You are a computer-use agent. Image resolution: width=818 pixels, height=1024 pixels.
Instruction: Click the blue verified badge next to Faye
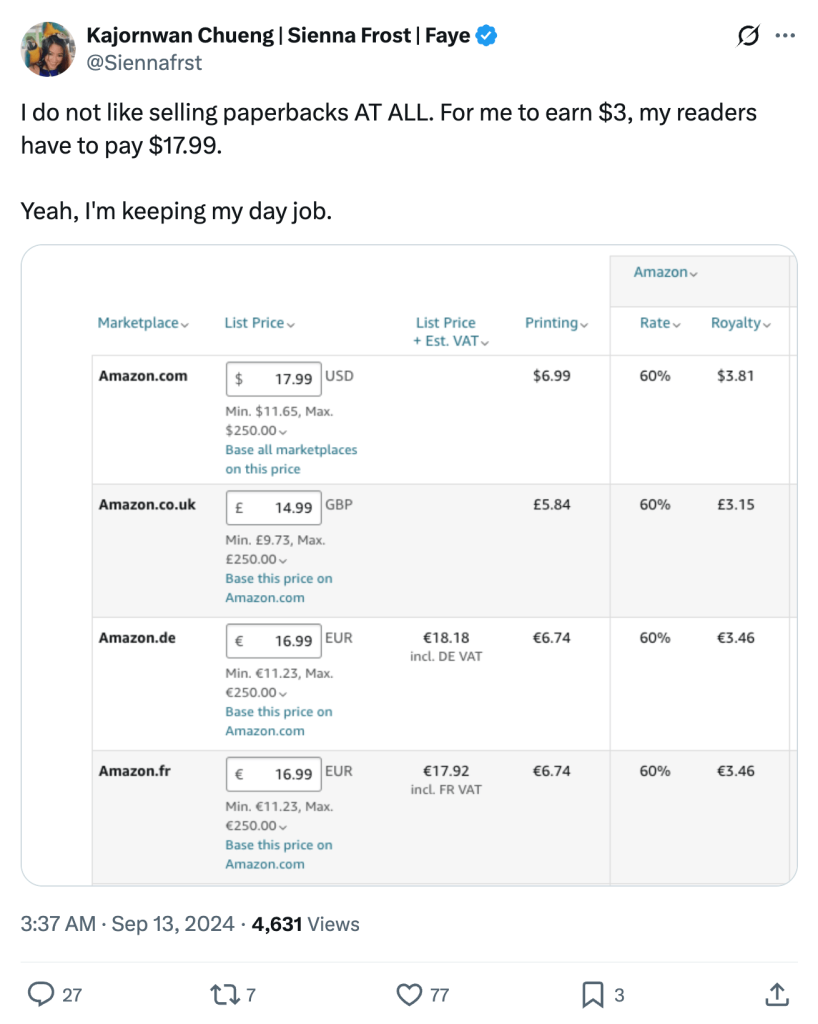487,33
